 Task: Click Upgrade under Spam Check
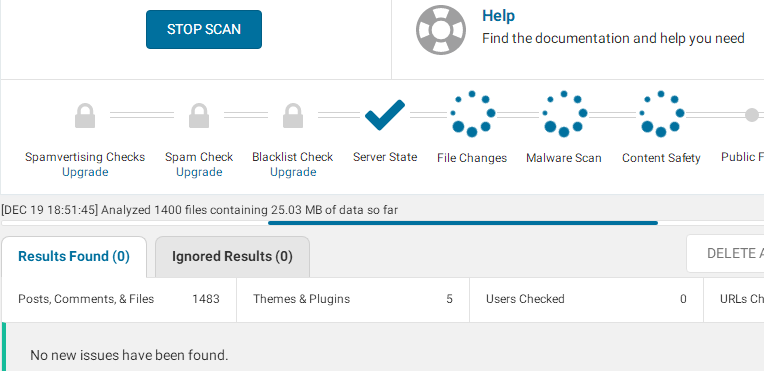pos(199,172)
